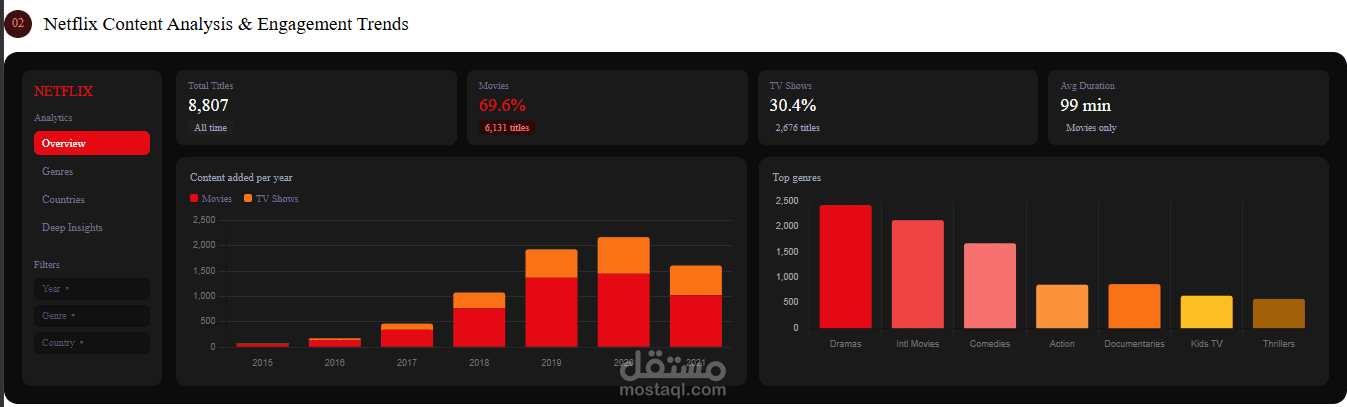Click the Total Titles card value 8,807

pyautogui.click(x=208, y=105)
